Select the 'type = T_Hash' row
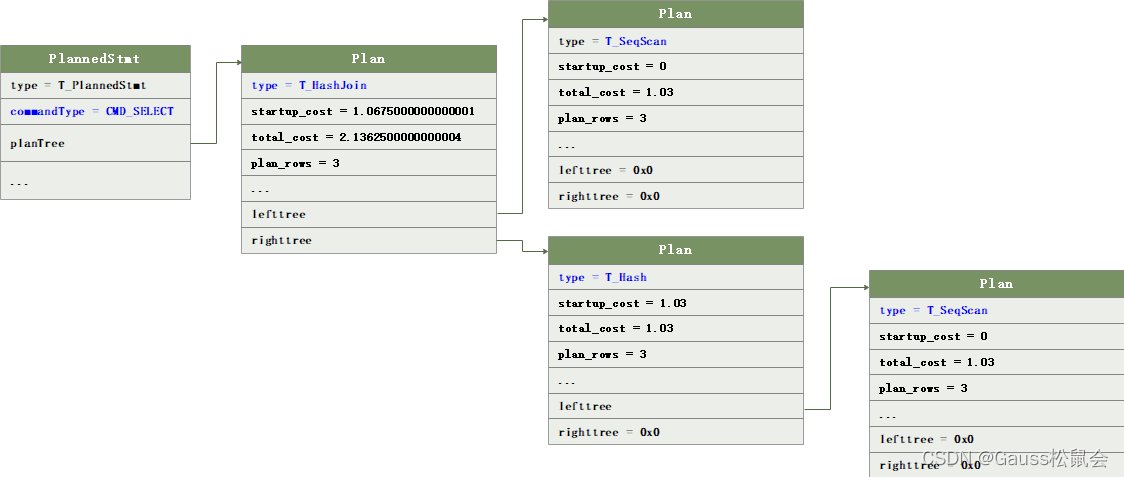The height and width of the screenshot is (477, 1124). (x=675, y=278)
